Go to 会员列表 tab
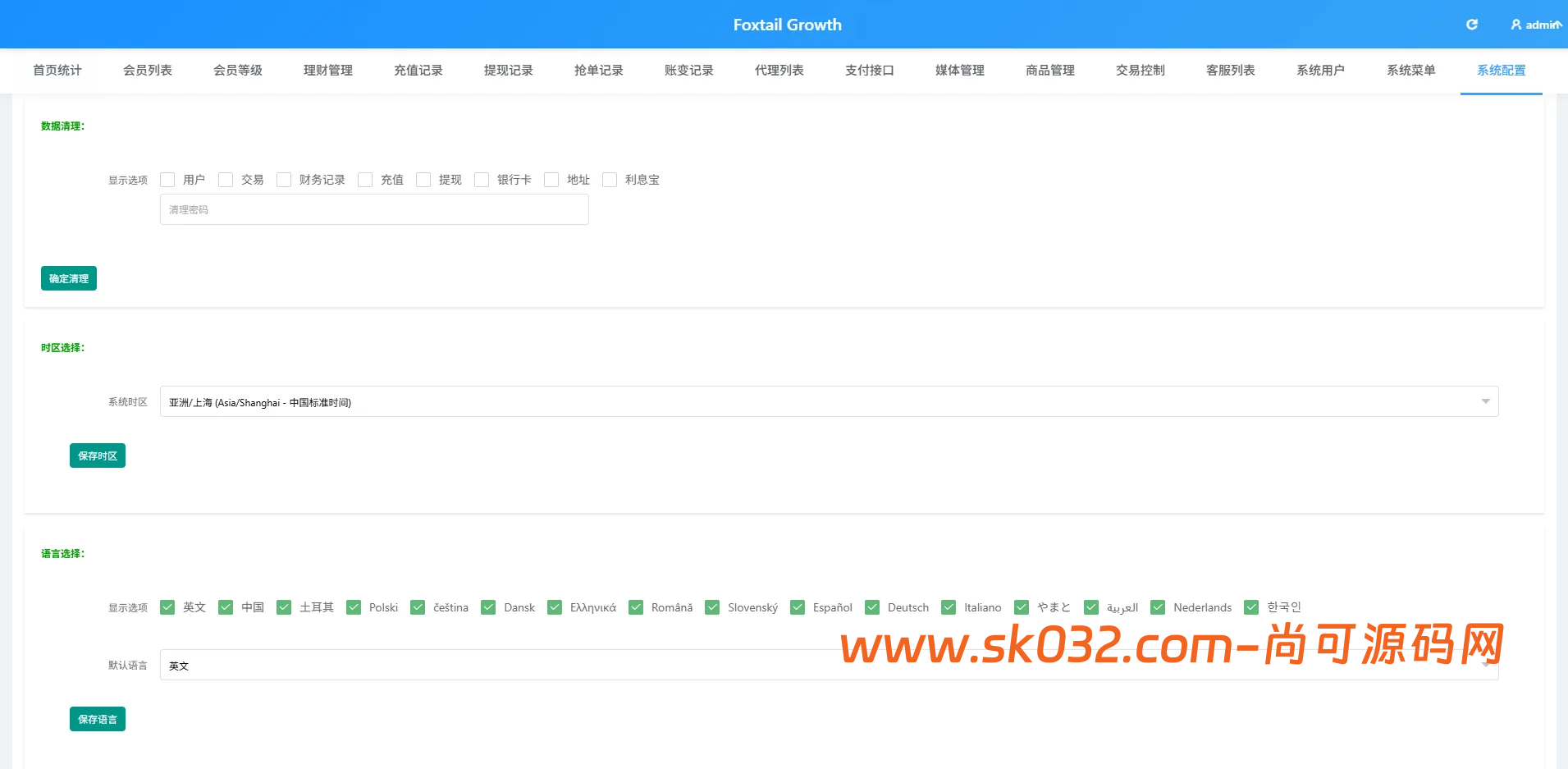This screenshot has height=769, width=1568. click(148, 71)
